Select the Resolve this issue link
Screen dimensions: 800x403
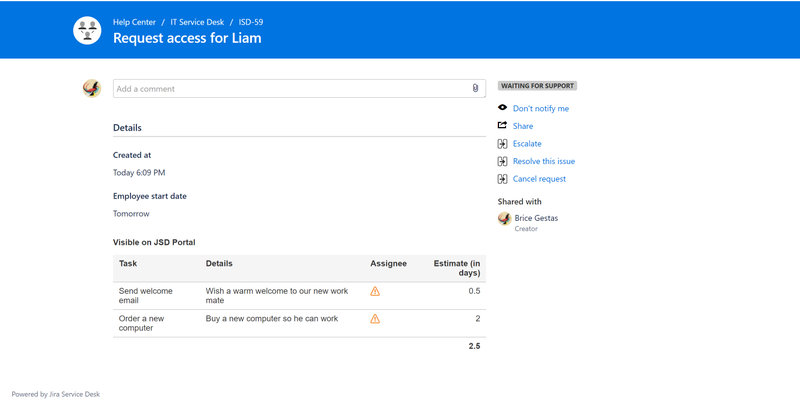(544, 161)
